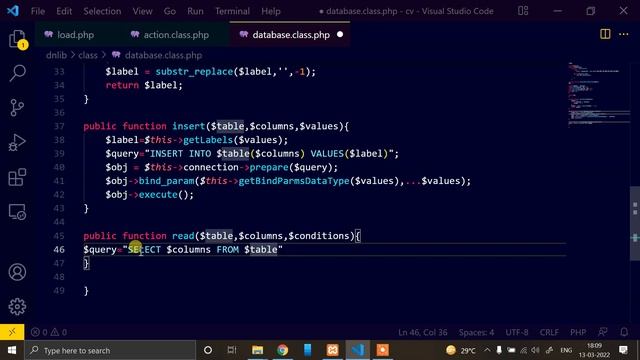Open the Terminal menu
The height and width of the screenshot is (360, 640).
pos(232,11)
